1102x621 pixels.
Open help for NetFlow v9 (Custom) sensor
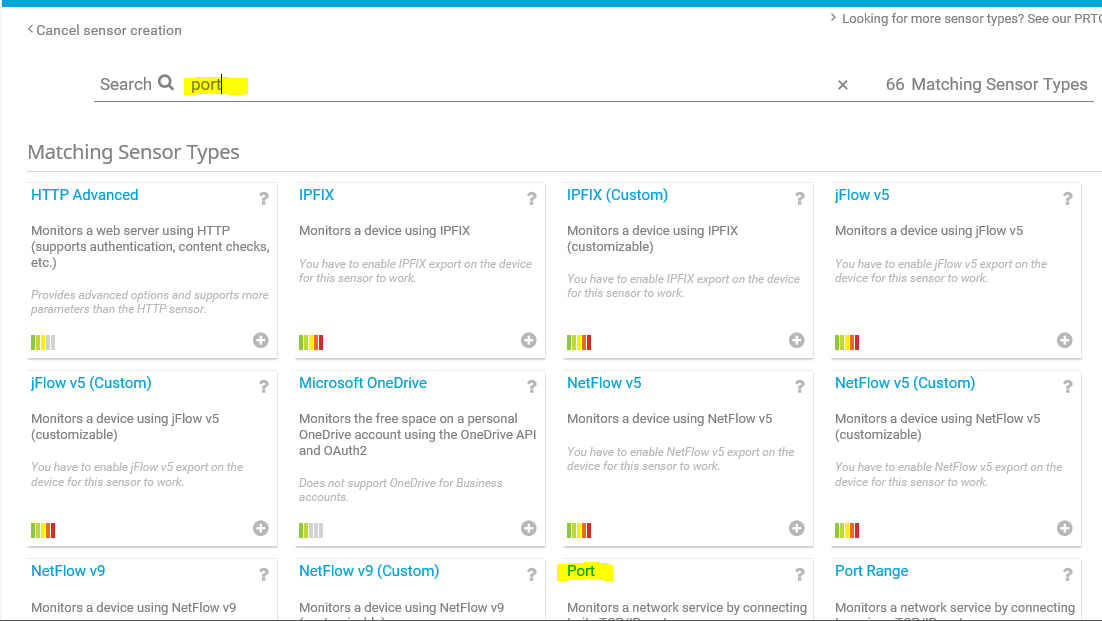tap(532, 575)
